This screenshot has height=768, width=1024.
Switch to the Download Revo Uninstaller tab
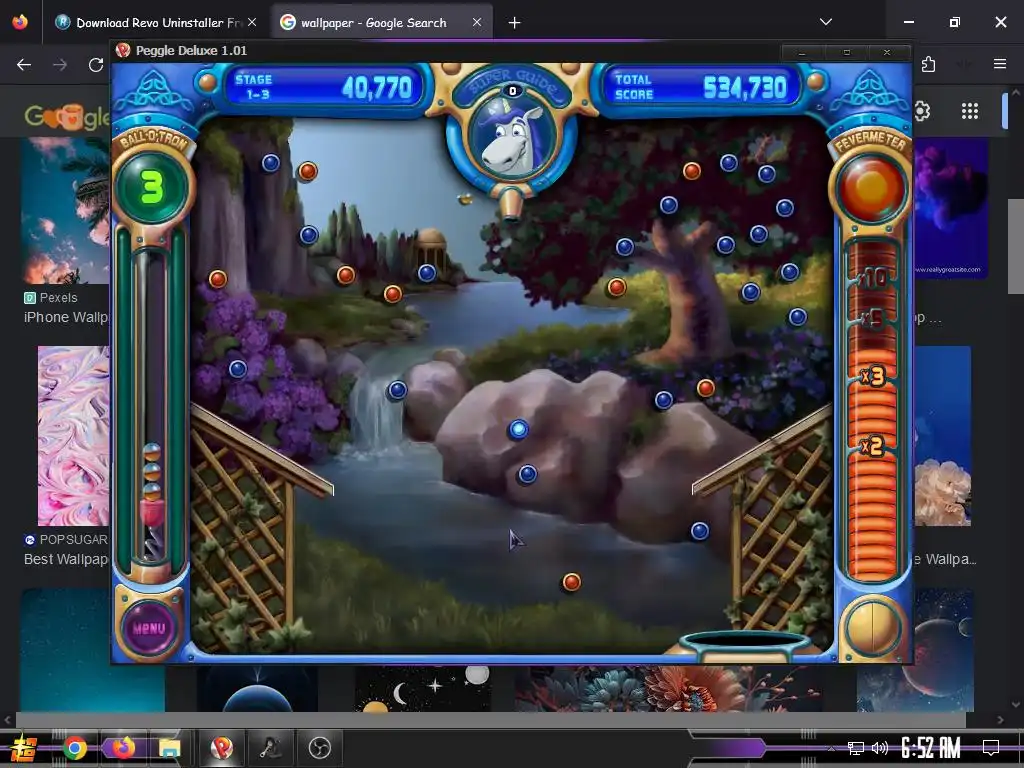[155, 22]
